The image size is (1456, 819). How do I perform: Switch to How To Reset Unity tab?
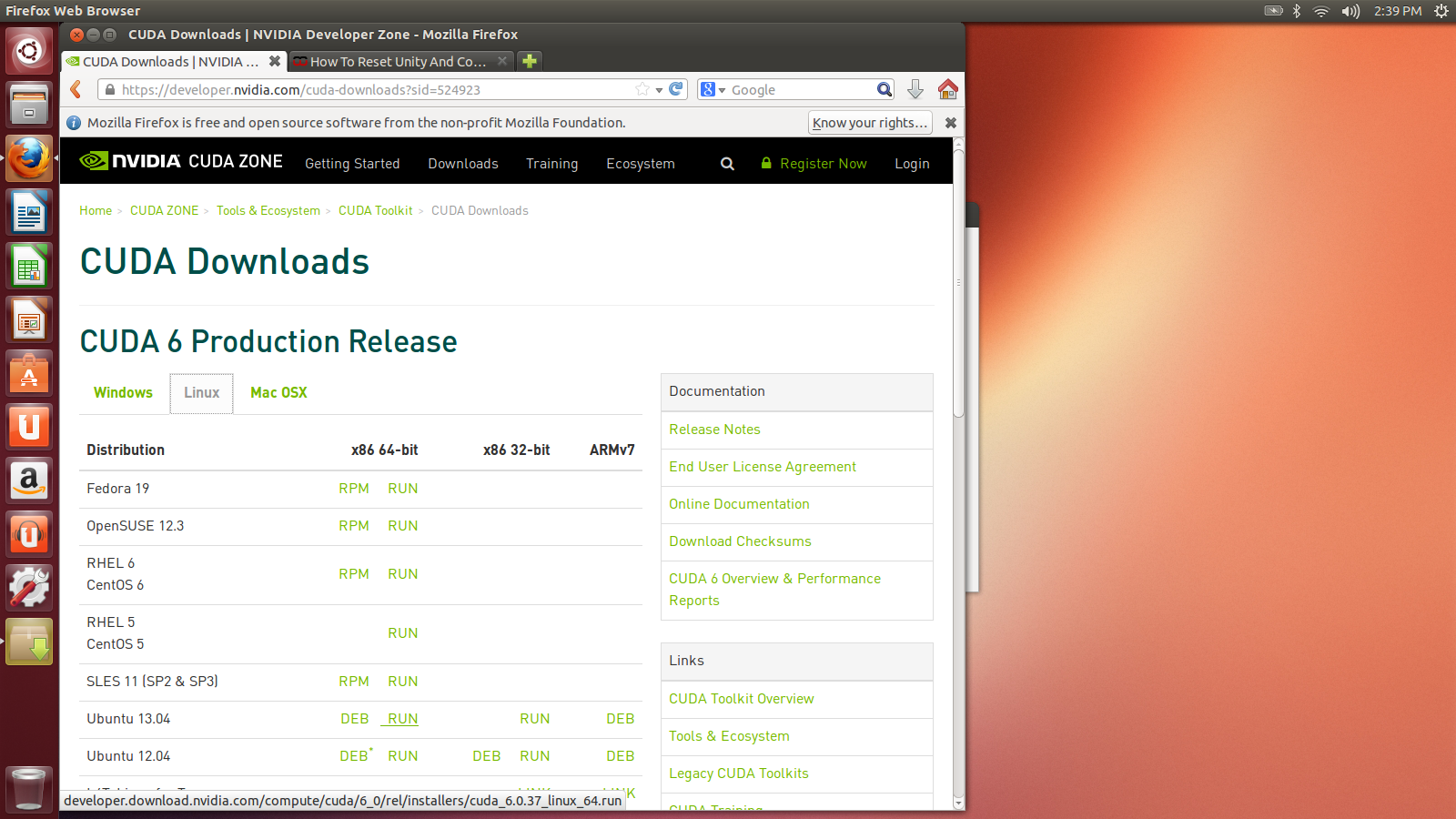(x=400, y=61)
